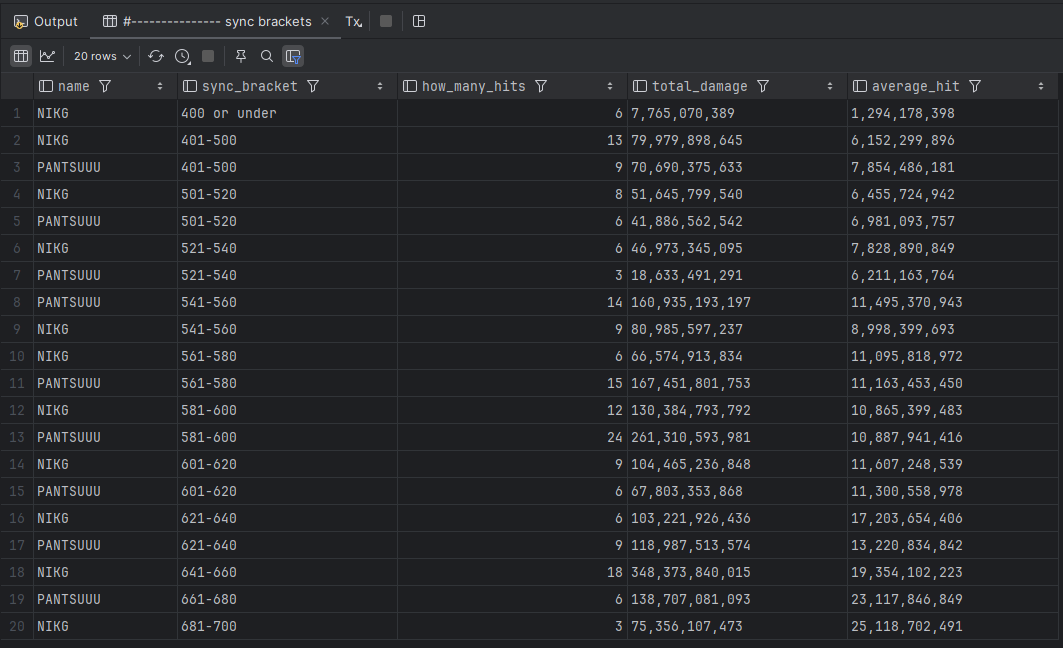This screenshot has height=648, width=1063.
Task: Open the 20 rows page size dropdown
Action: 102,56
